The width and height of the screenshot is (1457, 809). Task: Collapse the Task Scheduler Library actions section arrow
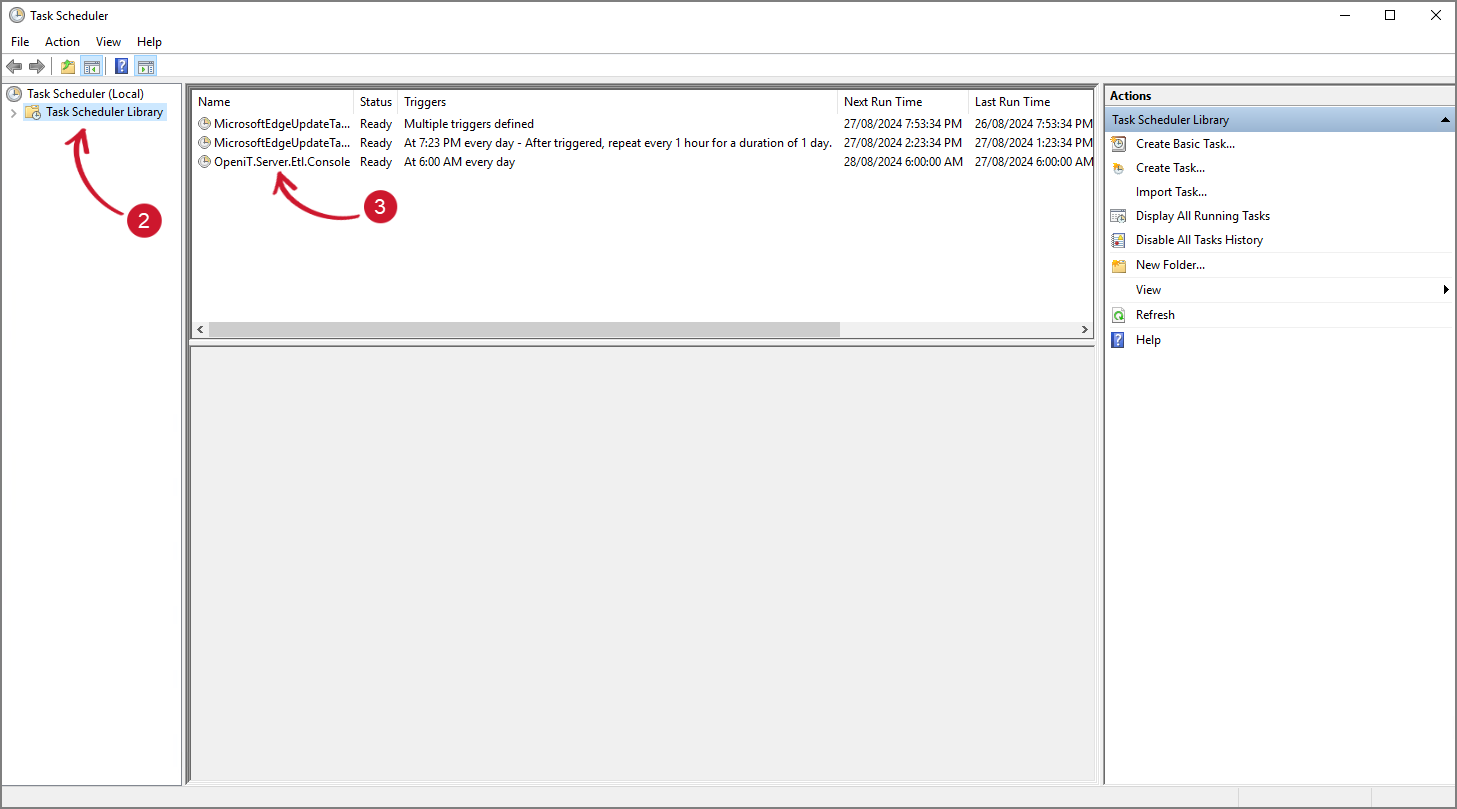[x=1445, y=120]
